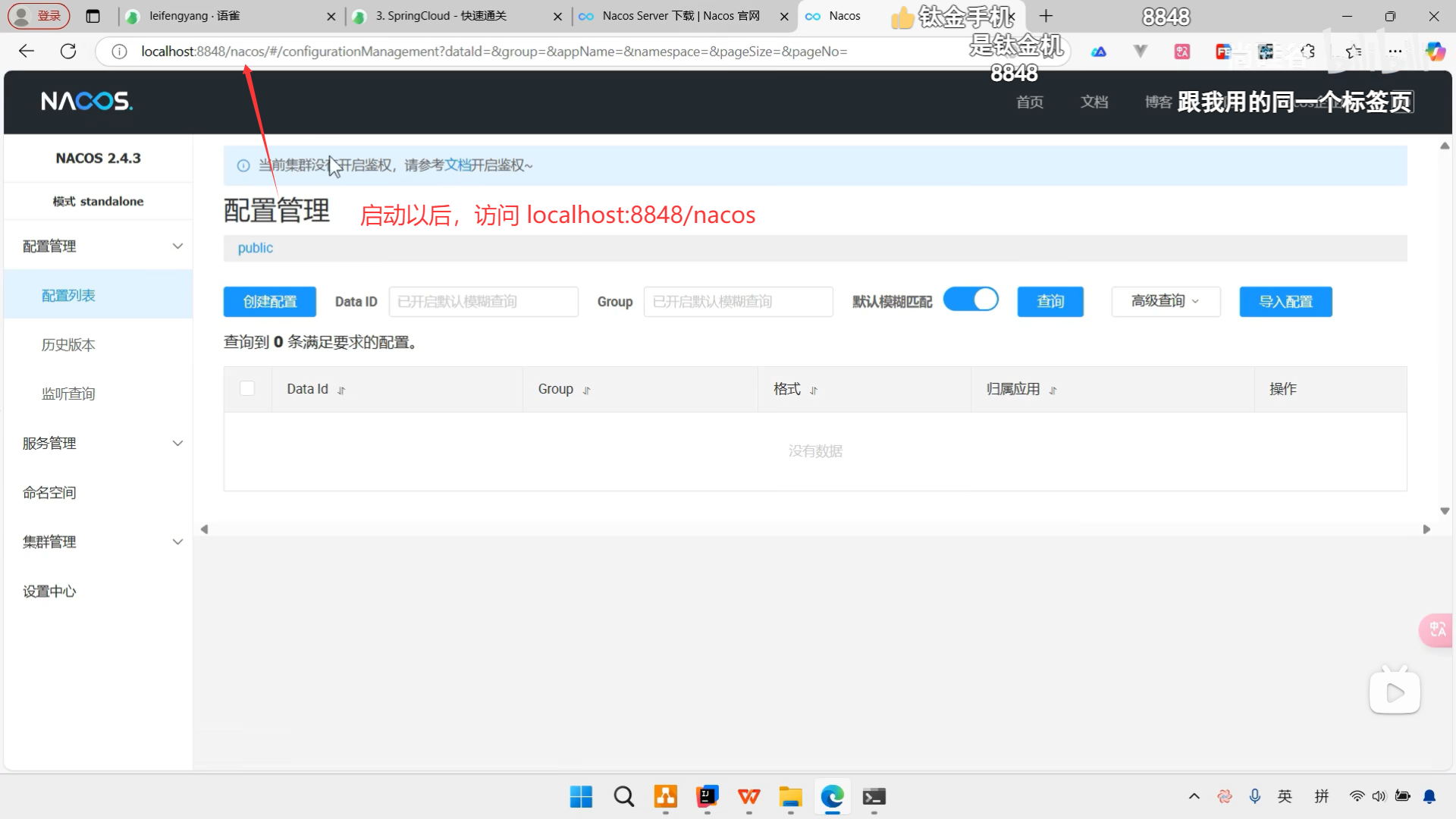Image resolution: width=1456 pixels, height=819 pixels.
Task: Click the back navigation arrow
Action: pyautogui.click(x=27, y=51)
